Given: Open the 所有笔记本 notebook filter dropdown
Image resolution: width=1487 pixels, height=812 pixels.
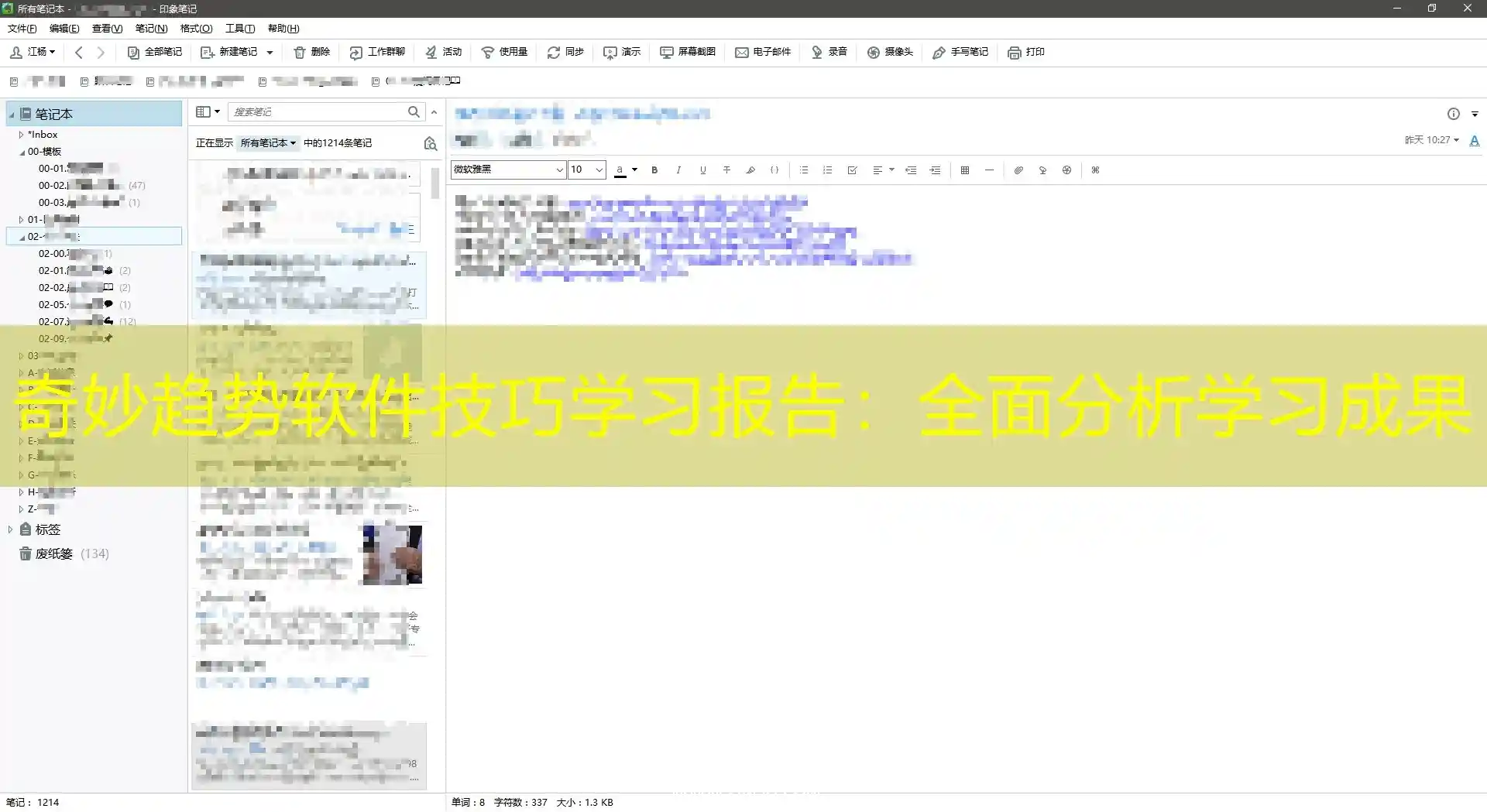Looking at the screenshot, I should point(268,143).
